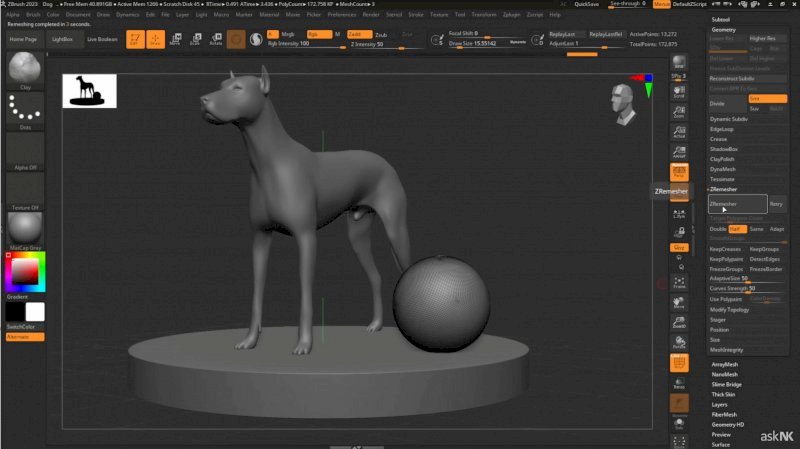Toggle the Mrgb channel button
800x449 pixels.
coord(288,34)
